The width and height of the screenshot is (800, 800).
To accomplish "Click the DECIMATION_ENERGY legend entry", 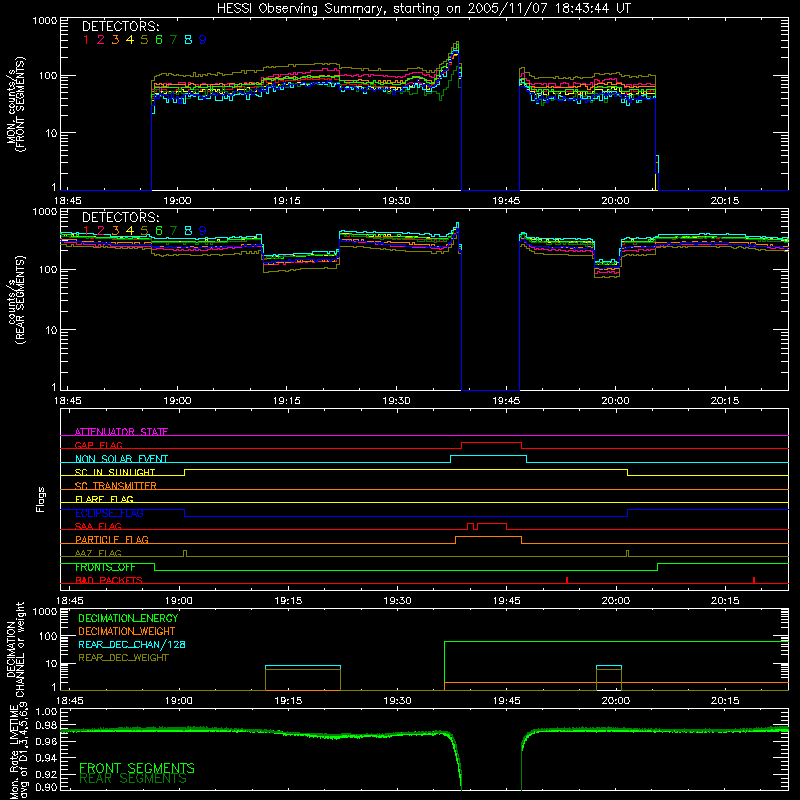I will point(129,618).
